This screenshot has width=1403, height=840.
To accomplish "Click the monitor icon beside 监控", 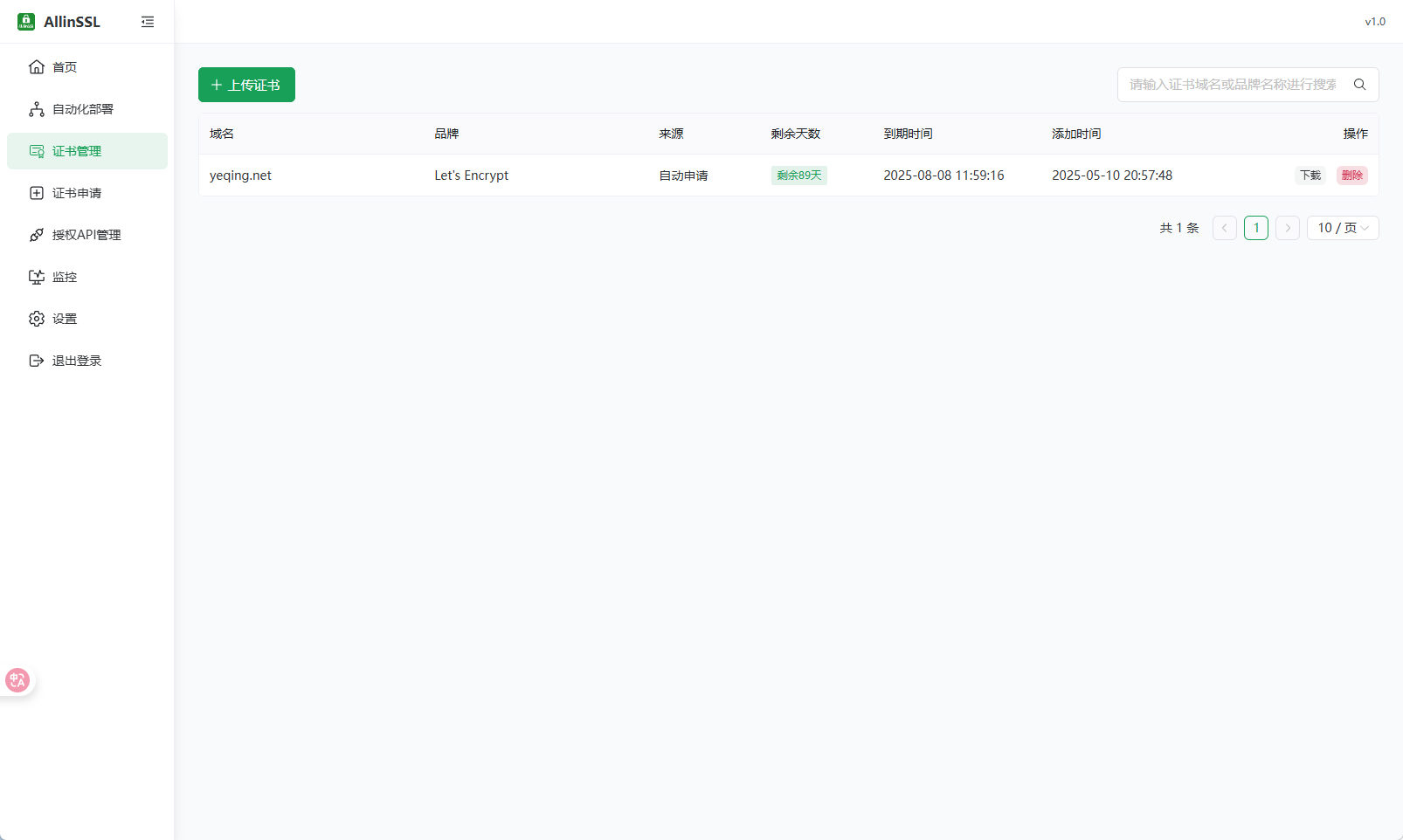I will 37,277.
